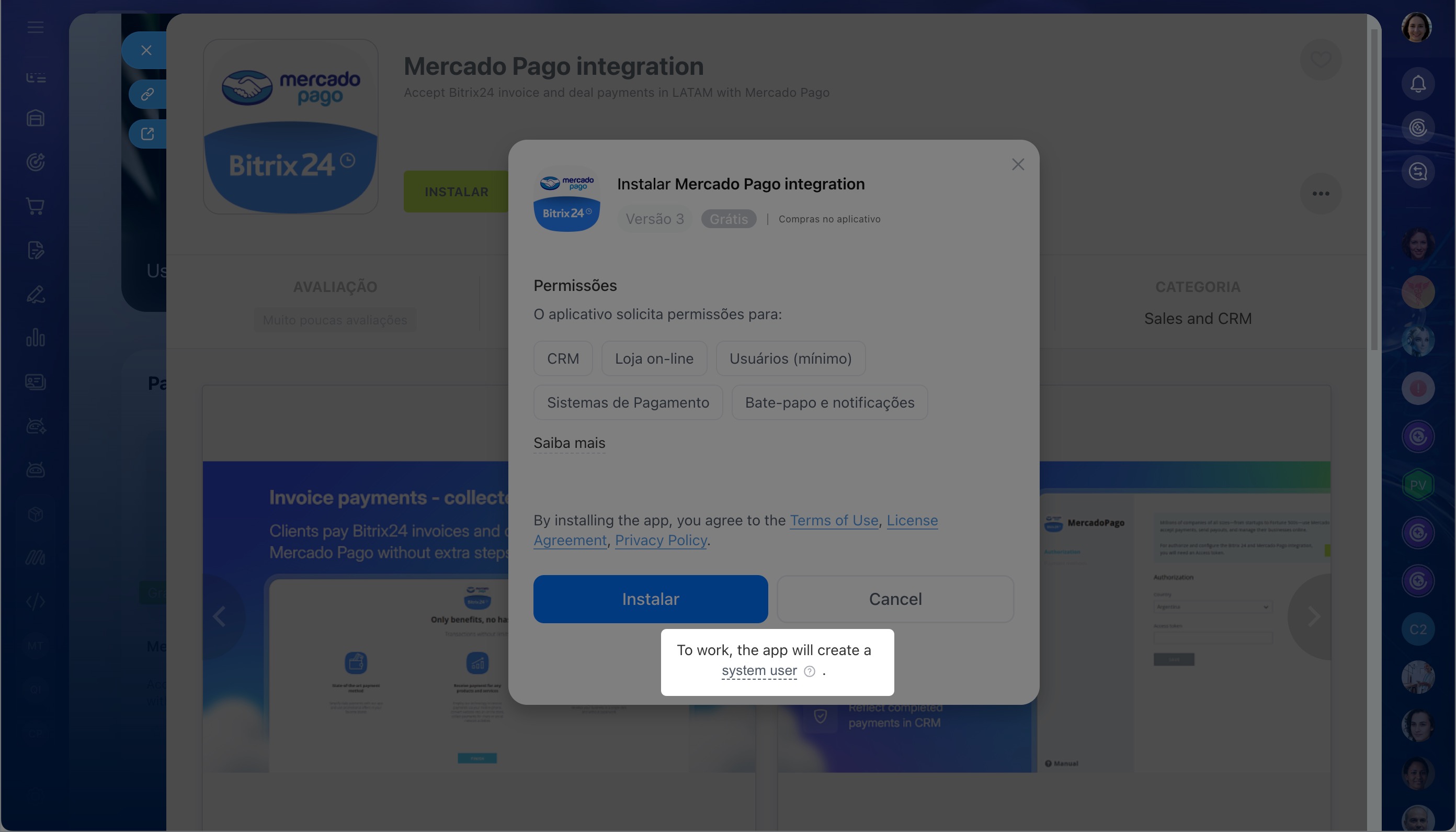This screenshot has height=832, width=1456.
Task: Open app in new window icon
Action: click(x=147, y=134)
